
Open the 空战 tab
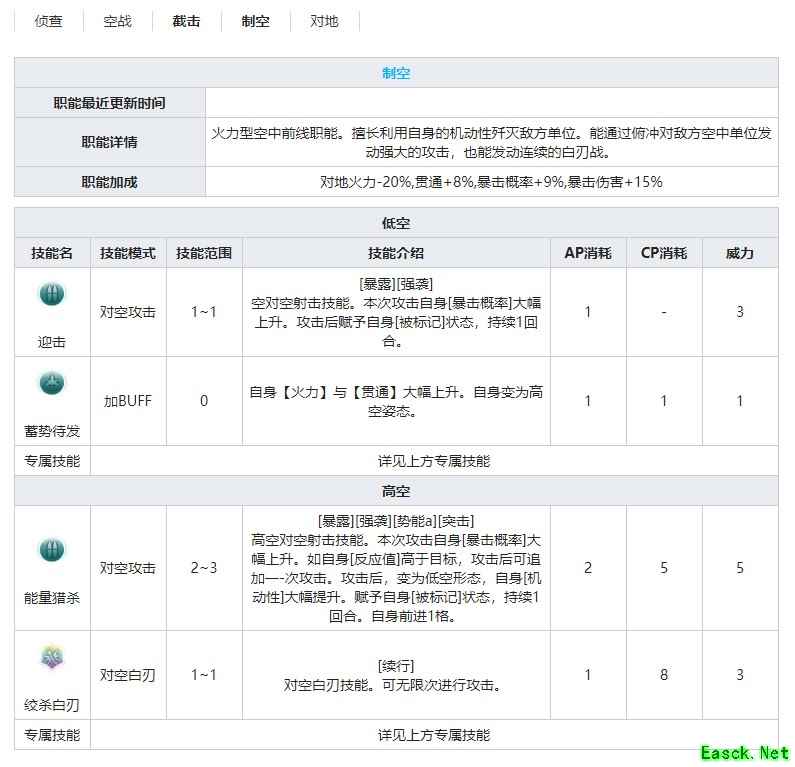click(x=117, y=21)
